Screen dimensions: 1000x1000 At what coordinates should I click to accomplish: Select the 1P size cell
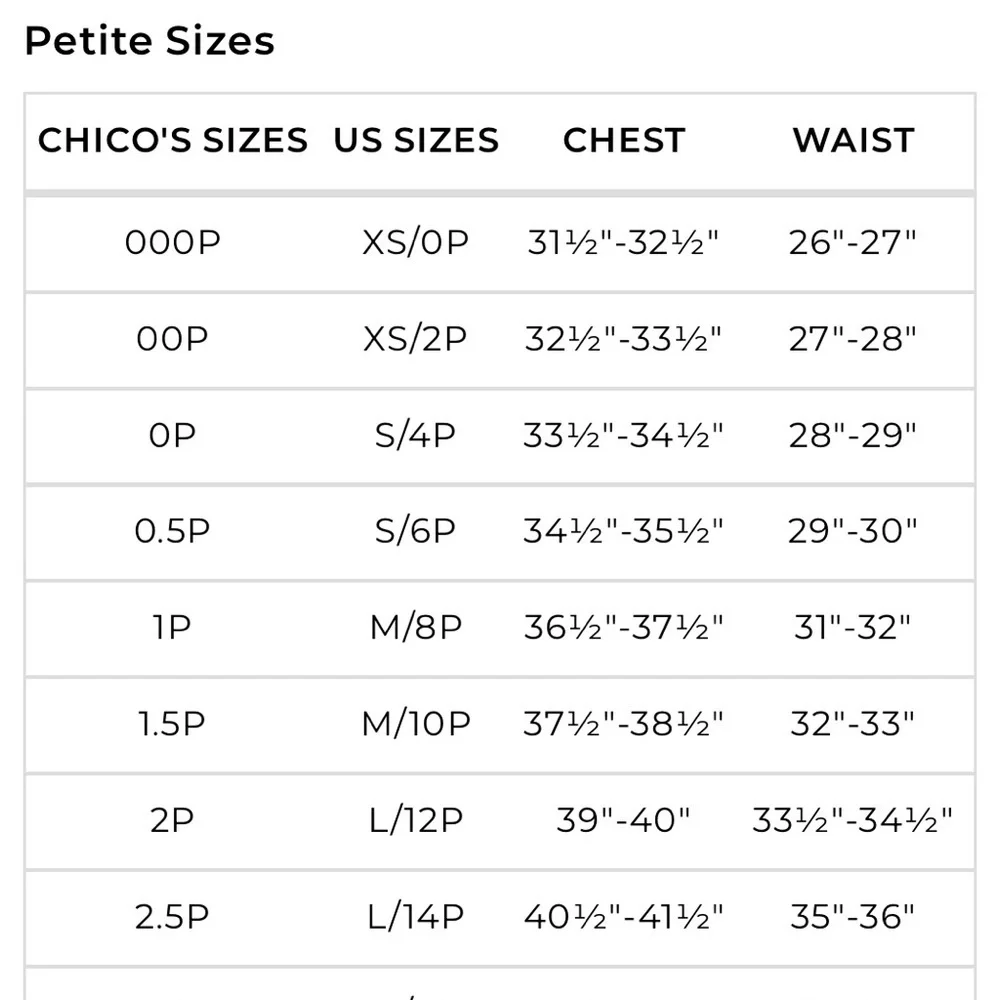(x=172, y=628)
